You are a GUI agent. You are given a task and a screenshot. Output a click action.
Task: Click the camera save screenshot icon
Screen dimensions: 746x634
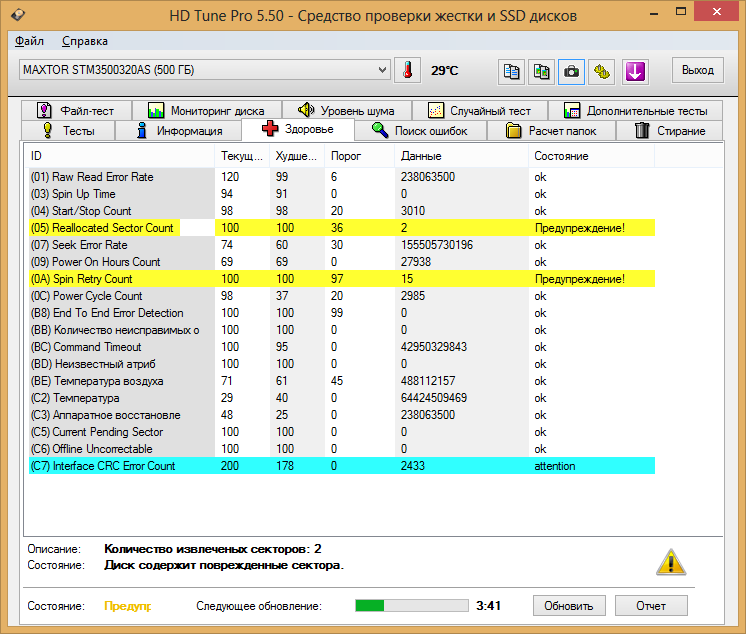tap(571, 72)
